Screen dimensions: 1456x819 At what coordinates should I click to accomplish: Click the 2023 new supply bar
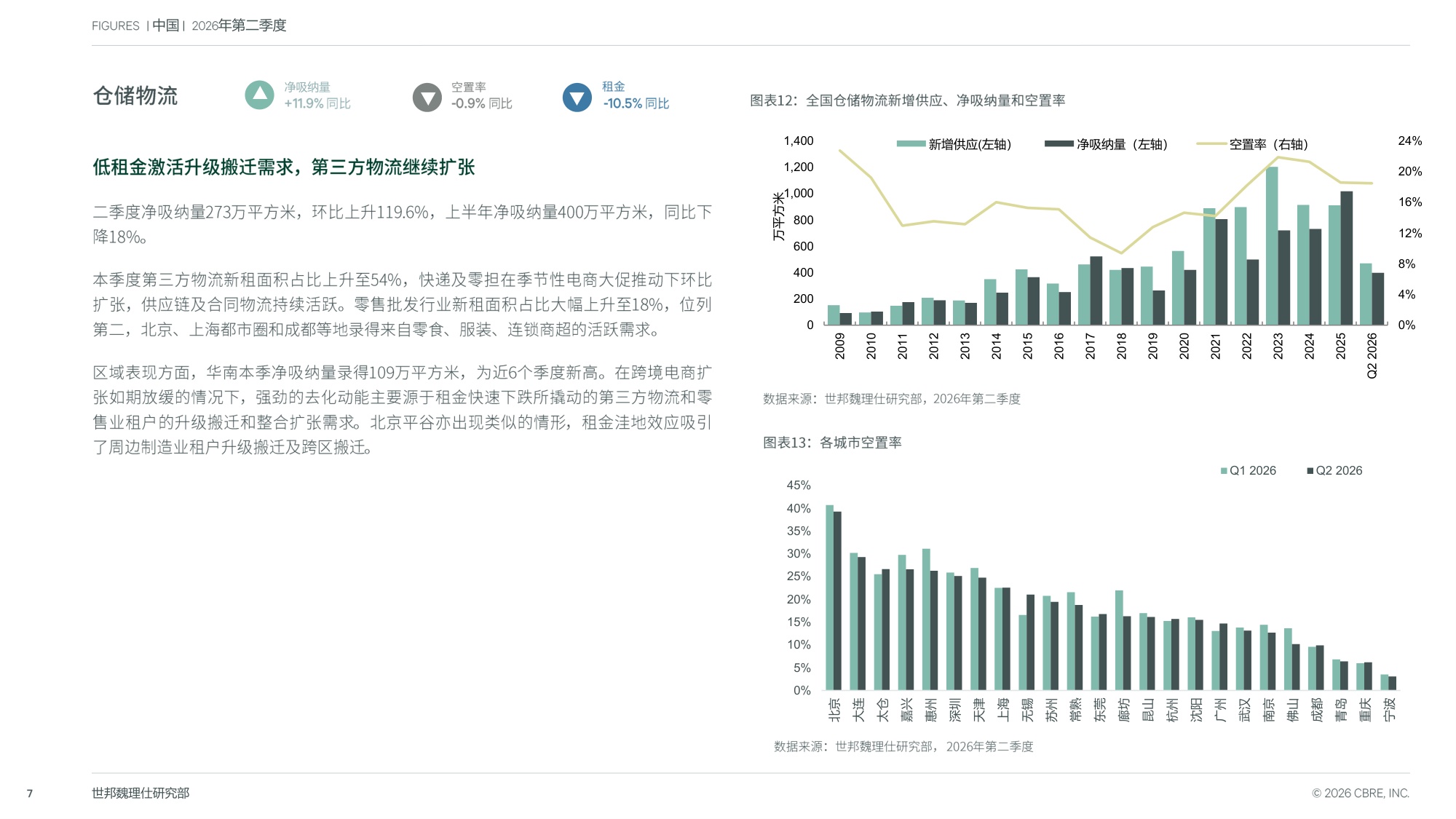(x=1272, y=246)
